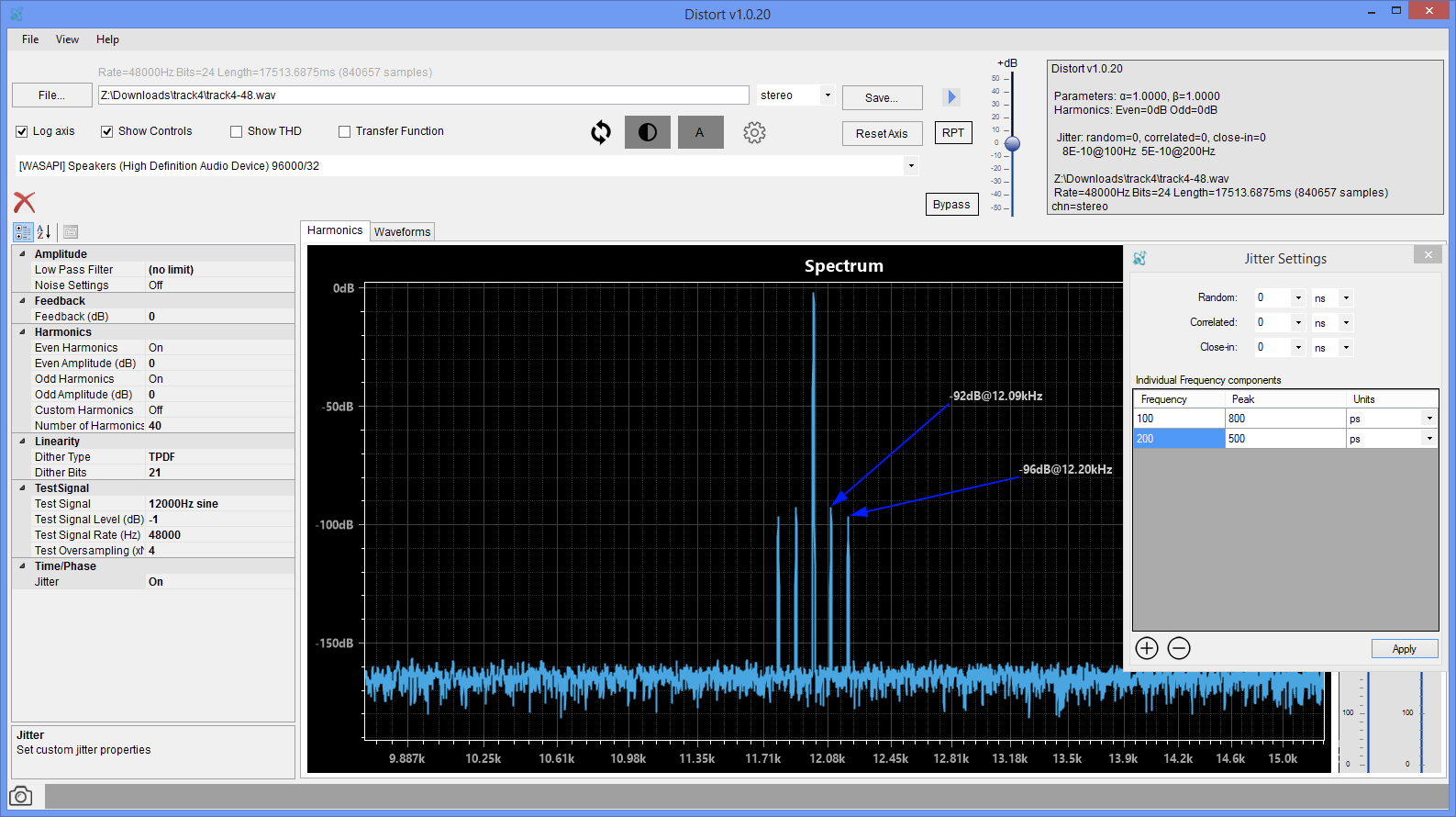
Task: Apply the jitter settings
Action: click(x=1404, y=649)
